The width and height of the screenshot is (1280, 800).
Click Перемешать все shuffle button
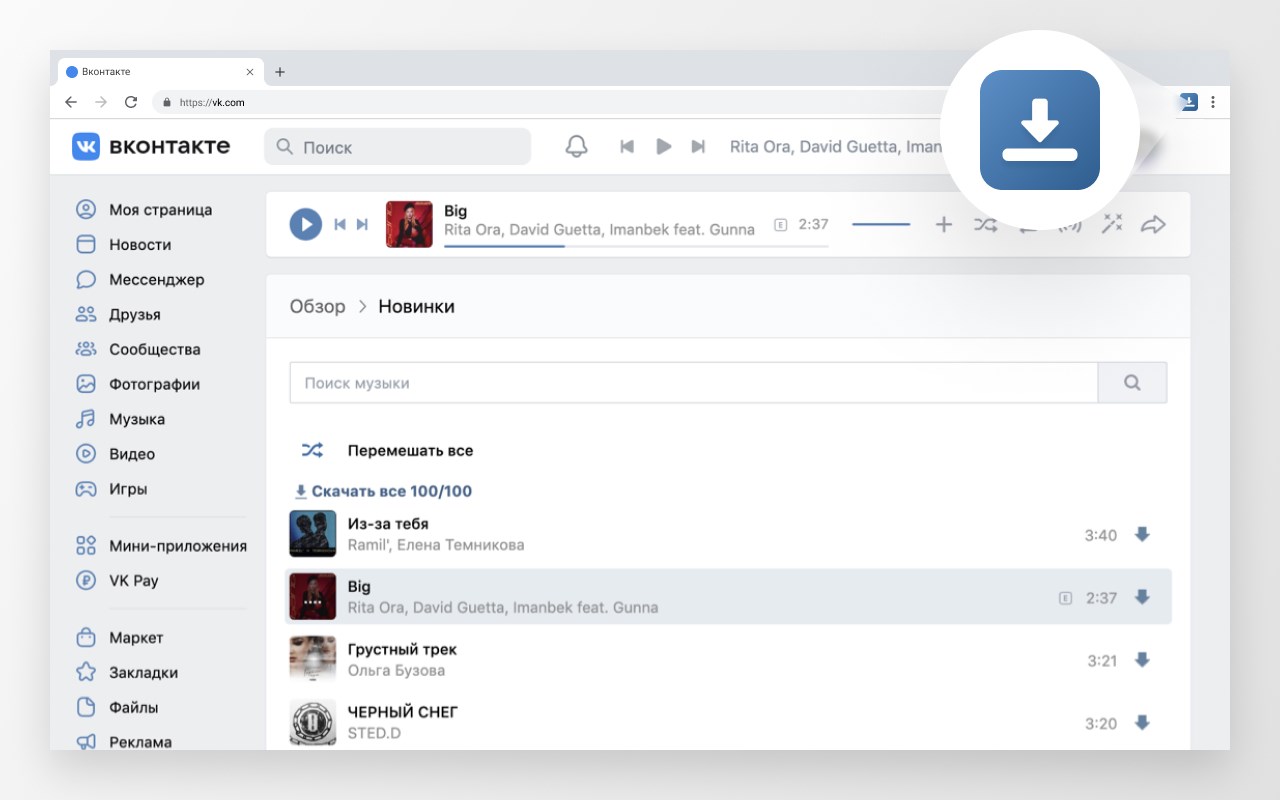[387, 451]
